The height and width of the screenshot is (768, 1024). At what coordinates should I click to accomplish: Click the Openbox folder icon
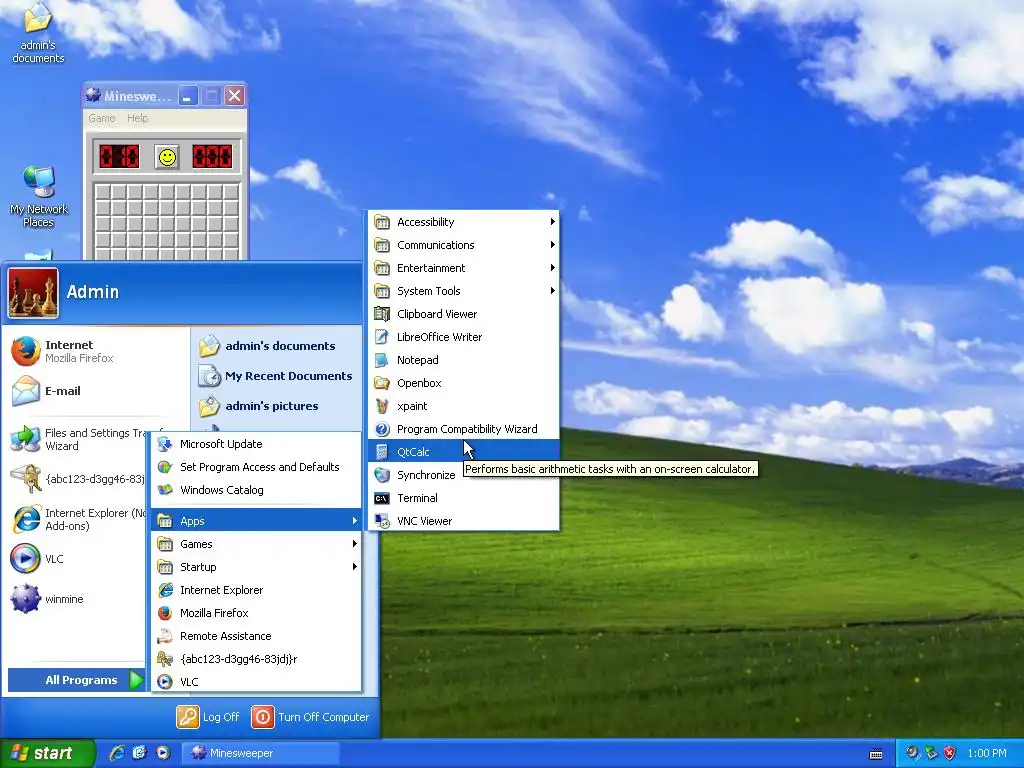[x=382, y=383]
